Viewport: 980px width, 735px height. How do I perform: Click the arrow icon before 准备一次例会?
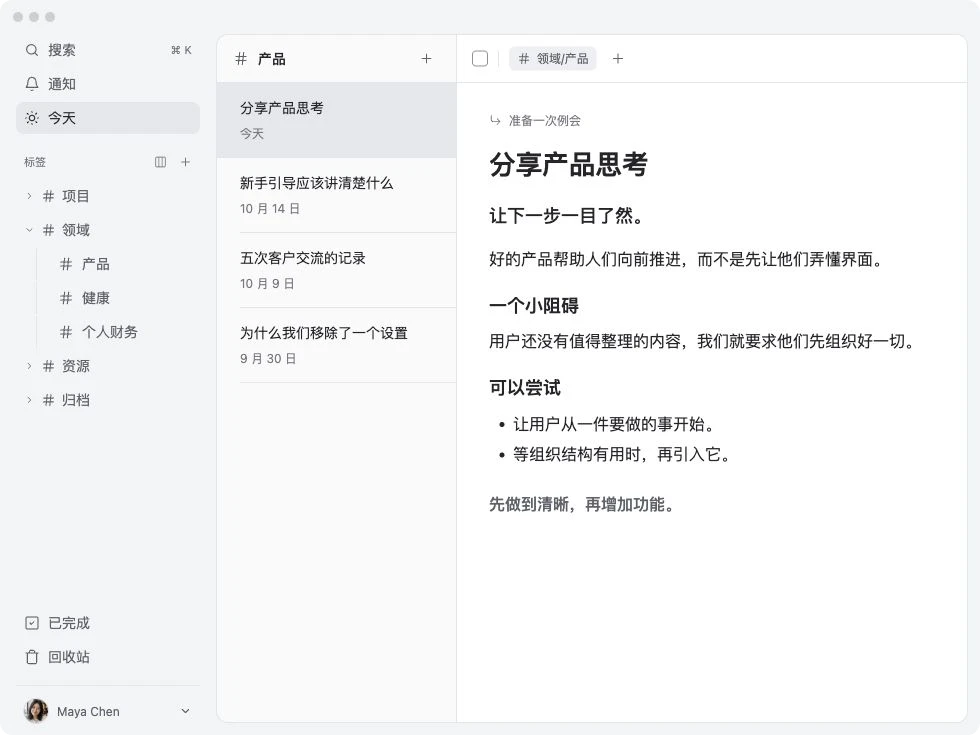495,120
